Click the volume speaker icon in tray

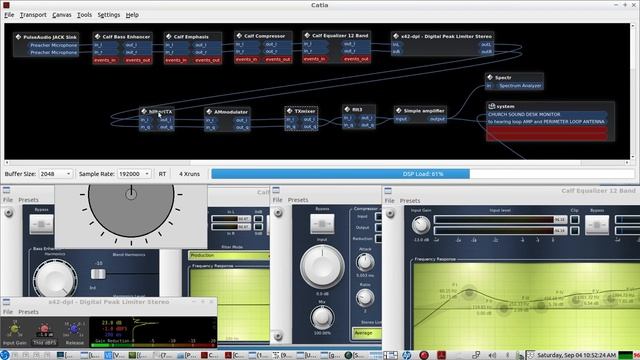pos(492,355)
